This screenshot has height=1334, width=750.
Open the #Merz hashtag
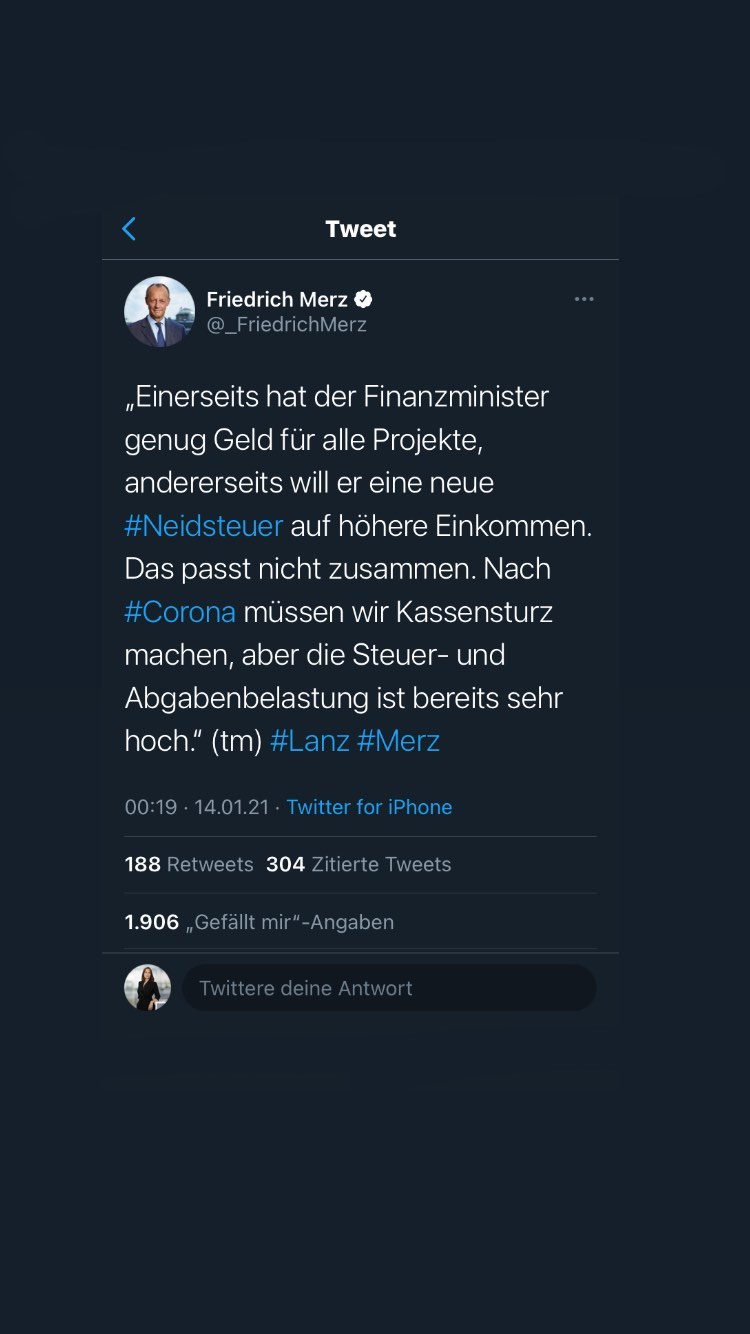tap(398, 741)
